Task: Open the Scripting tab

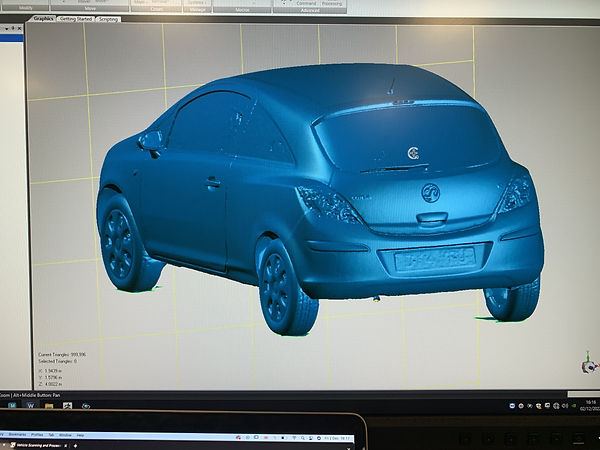Action: coord(108,19)
